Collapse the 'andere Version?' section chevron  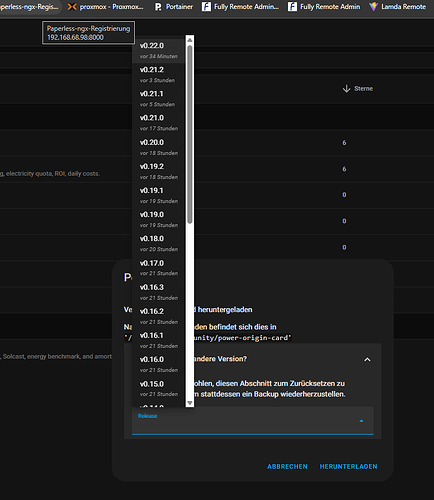(367, 359)
